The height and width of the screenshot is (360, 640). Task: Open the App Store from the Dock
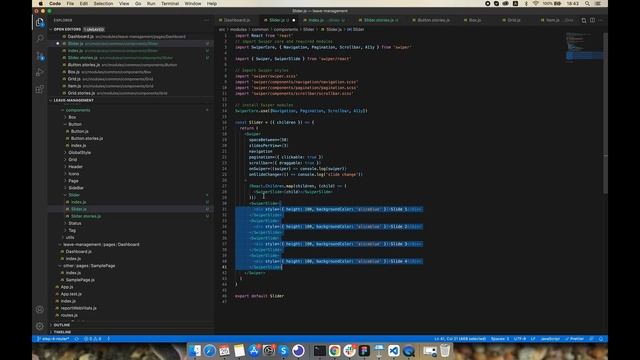point(254,351)
